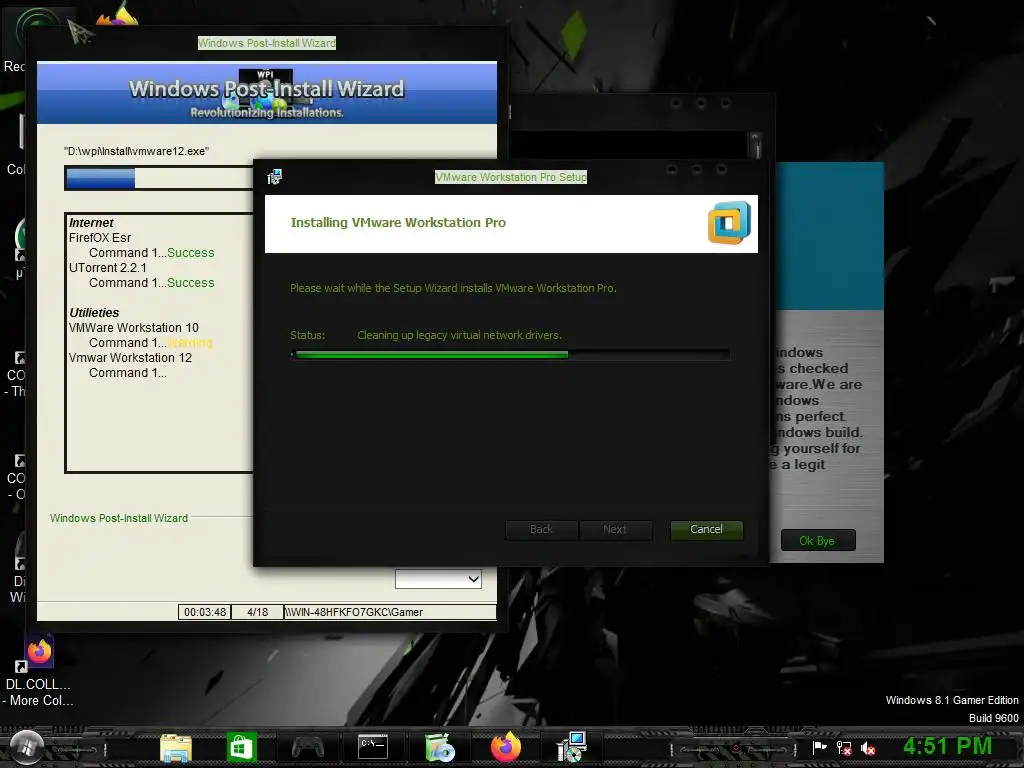Click the "Vmwar Workstation 12" entry
1024x768 pixels.
pyautogui.click(x=131, y=358)
